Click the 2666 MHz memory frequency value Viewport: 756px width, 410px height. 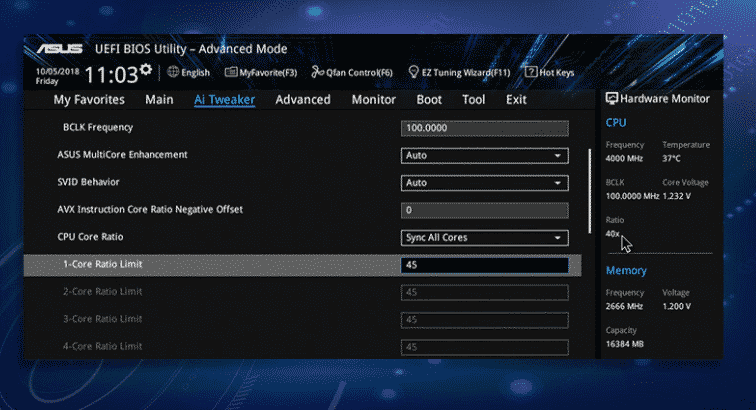[x=624, y=306]
